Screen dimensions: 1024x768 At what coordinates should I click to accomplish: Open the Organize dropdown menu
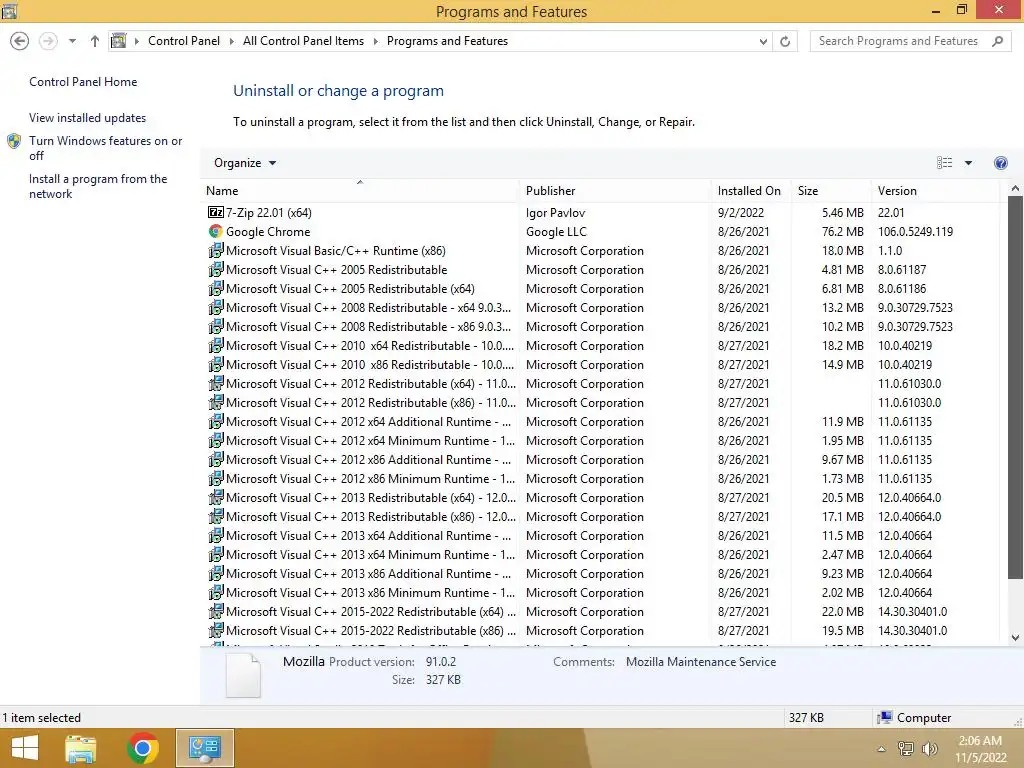pyautogui.click(x=245, y=163)
